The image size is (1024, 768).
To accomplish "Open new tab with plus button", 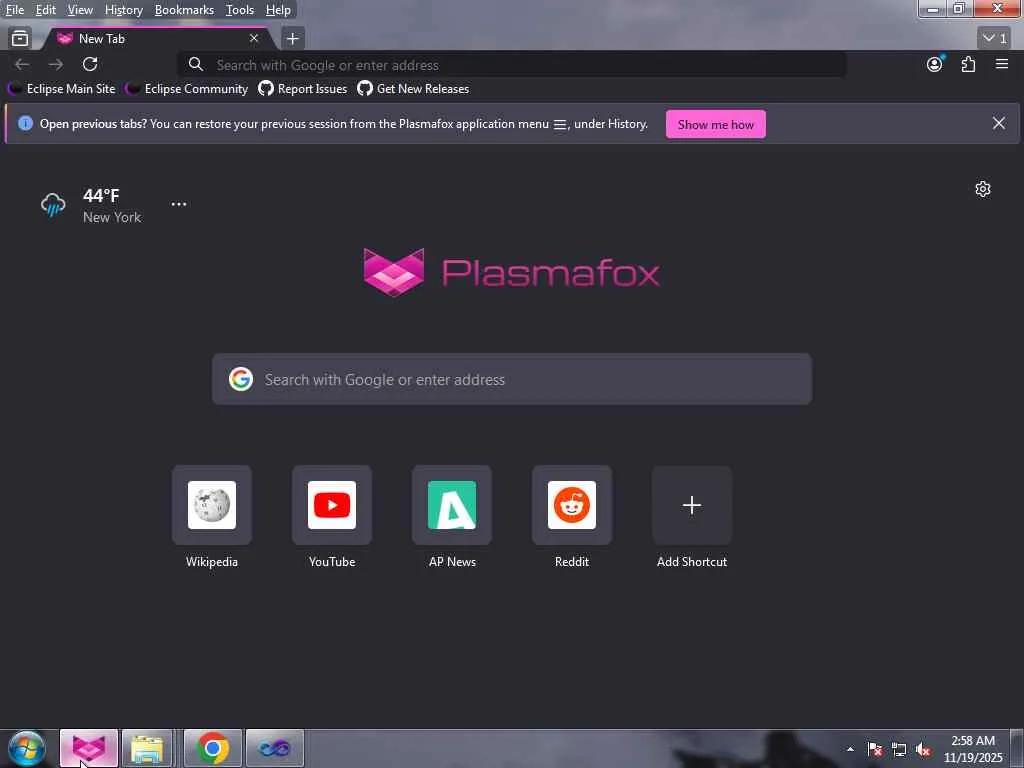I will [x=293, y=39].
